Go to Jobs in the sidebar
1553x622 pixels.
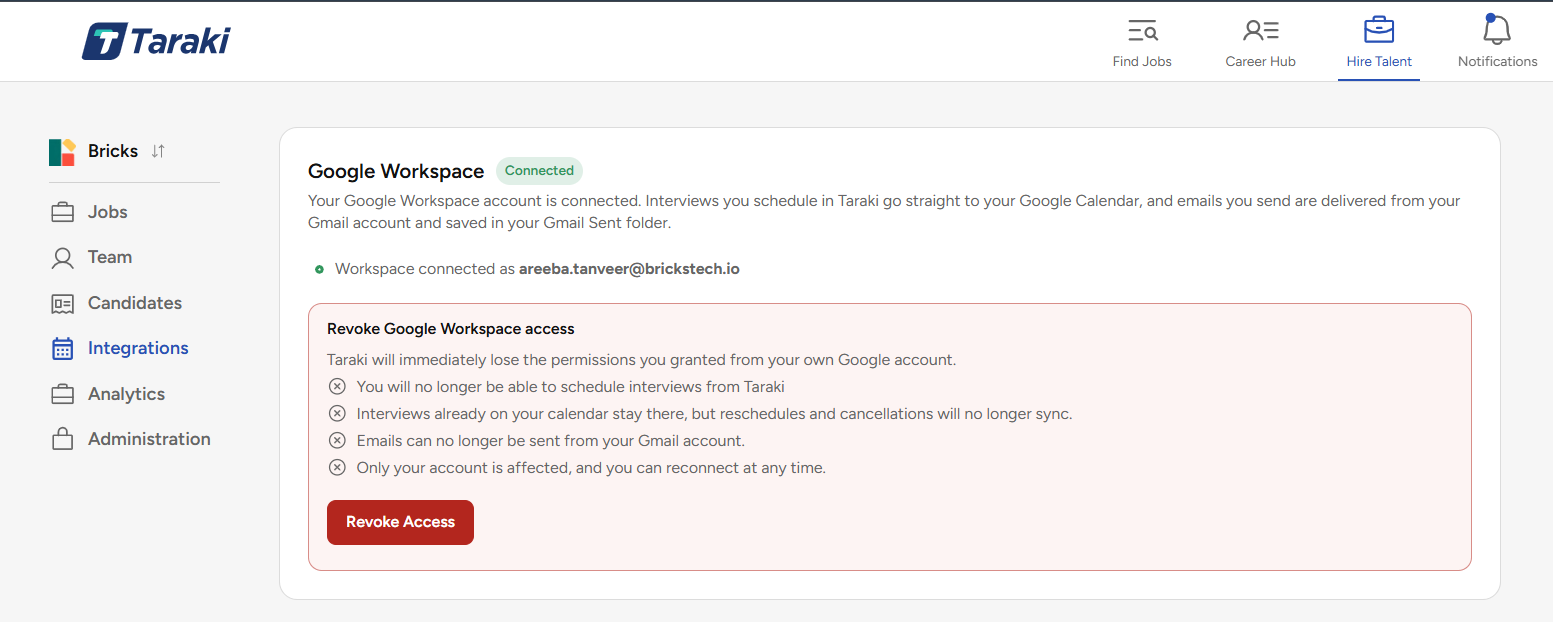click(x=108, y=212)
